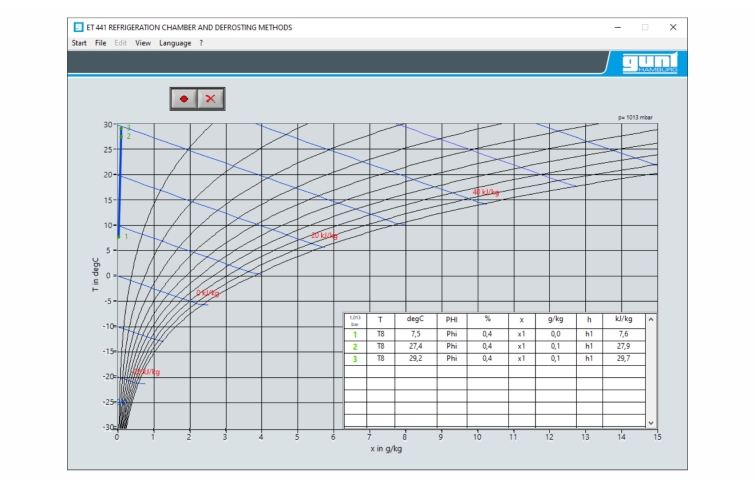The image size is (755, 488).
Task: Click the application icon in title bar
Action: tap(78, 27)
